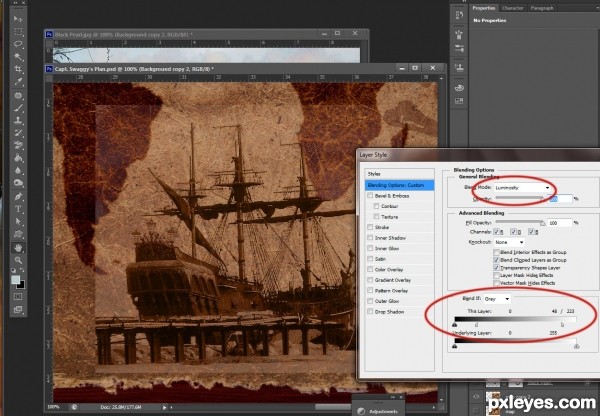Select the Zoom tool

pos(18,261)
